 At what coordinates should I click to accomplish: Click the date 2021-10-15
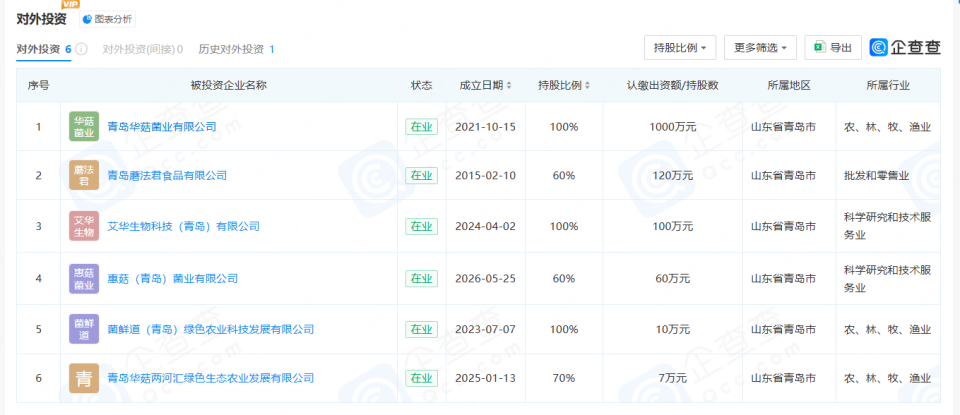pos(486,127)
